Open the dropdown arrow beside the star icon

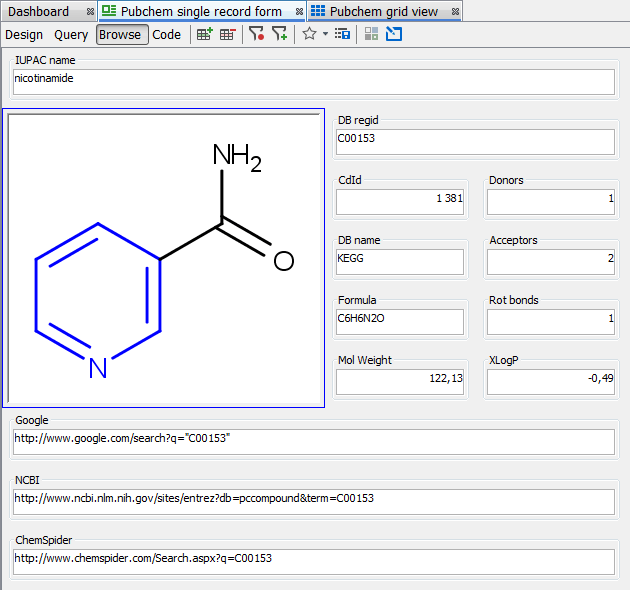[x=325, y=34]
